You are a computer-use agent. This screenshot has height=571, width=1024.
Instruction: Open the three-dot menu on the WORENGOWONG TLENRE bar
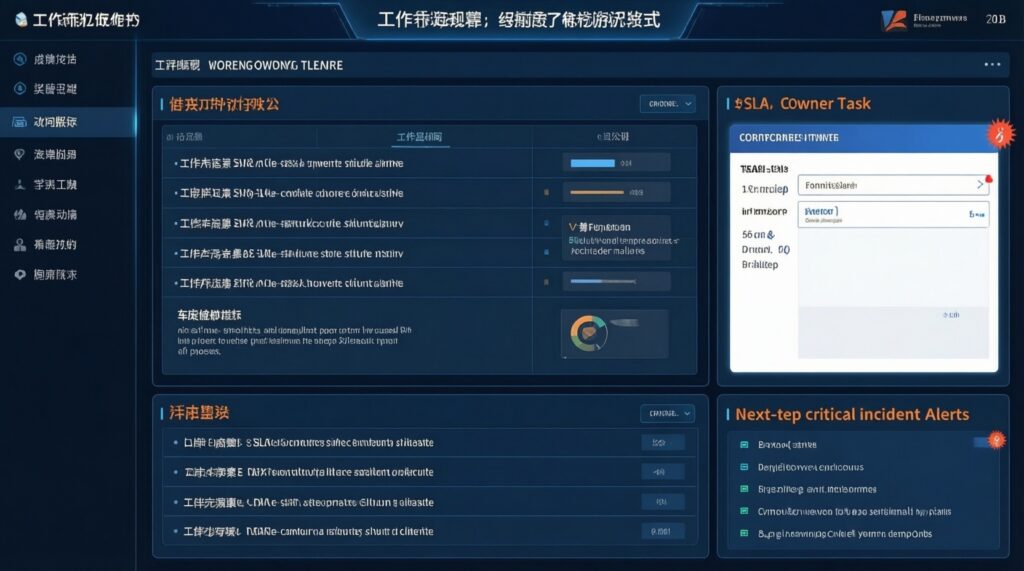click(x=992, y=65)
